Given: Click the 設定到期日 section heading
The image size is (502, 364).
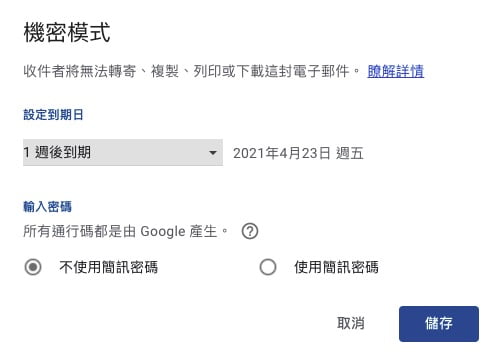Looking at the screenshot, I should coord(53,115).
